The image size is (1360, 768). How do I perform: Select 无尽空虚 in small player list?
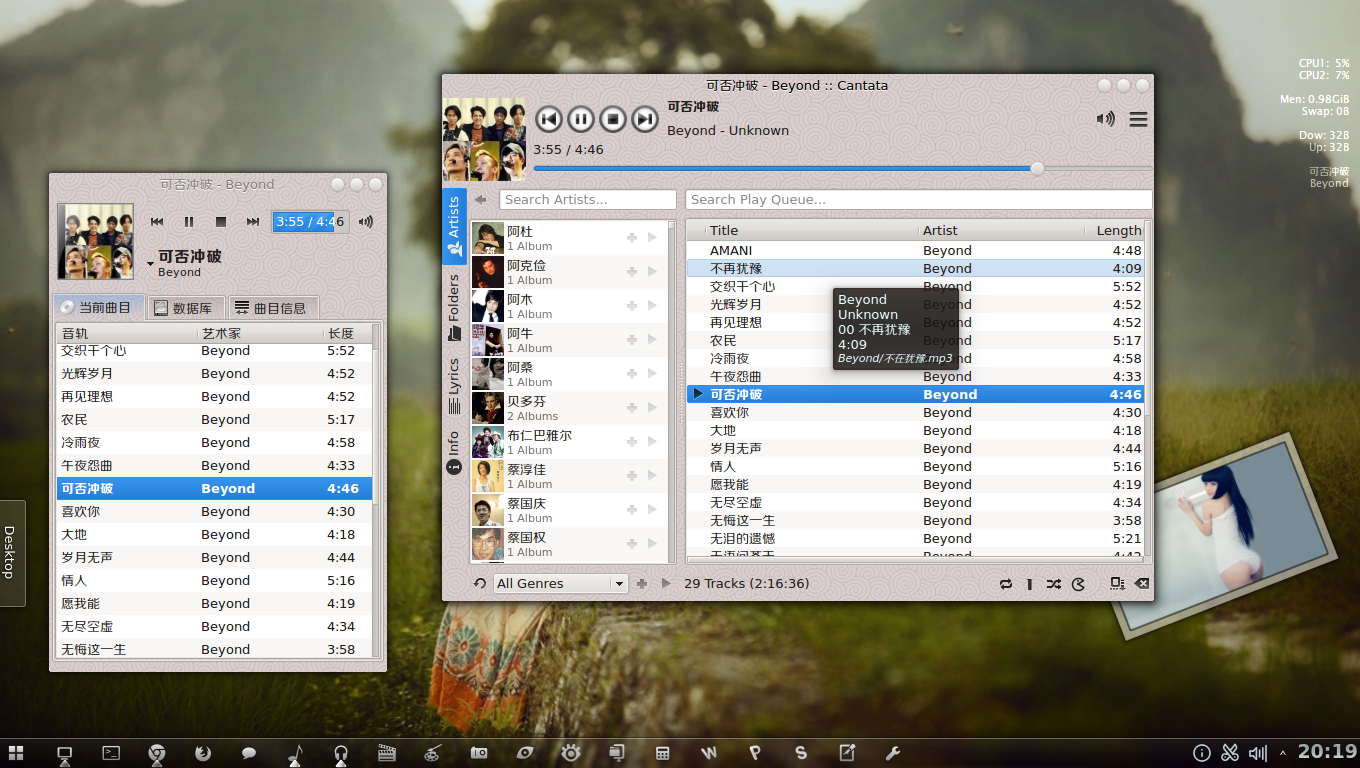[214, 626]
